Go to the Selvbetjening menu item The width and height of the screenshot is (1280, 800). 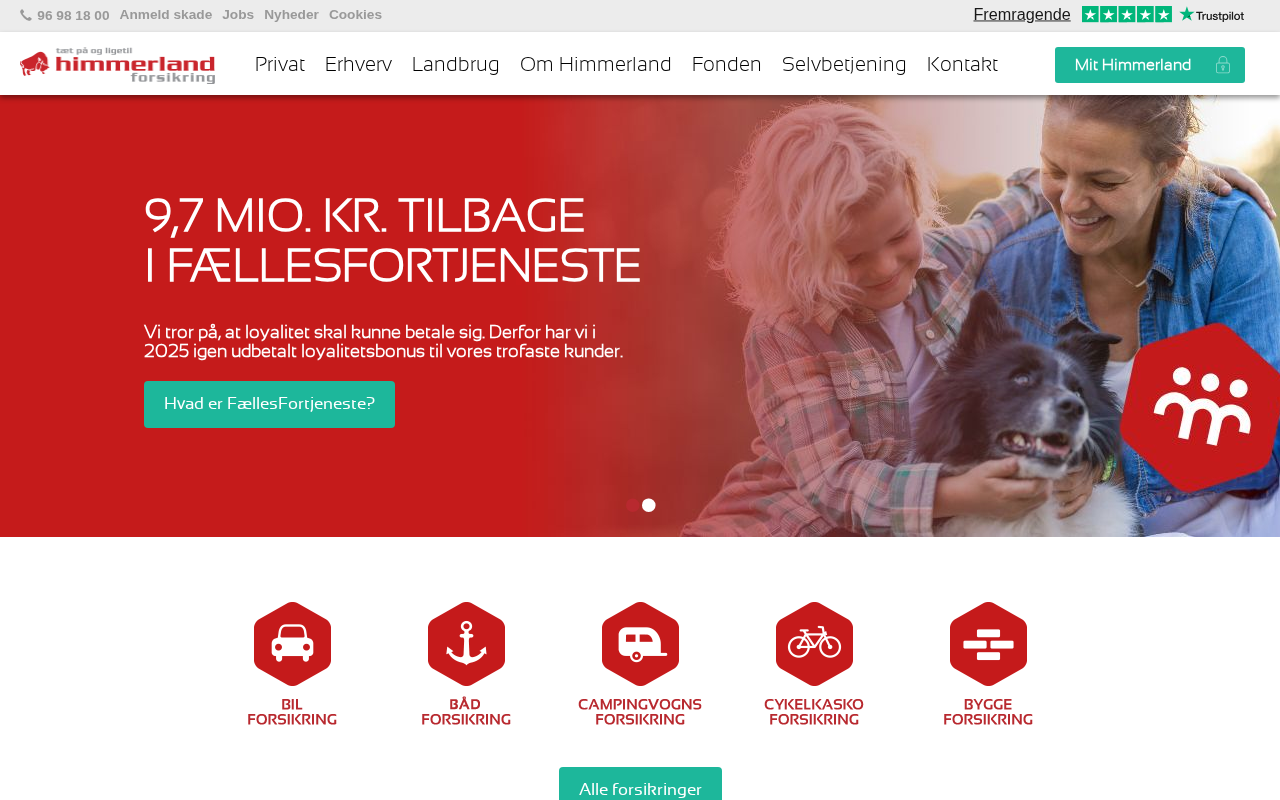[844, 64]
